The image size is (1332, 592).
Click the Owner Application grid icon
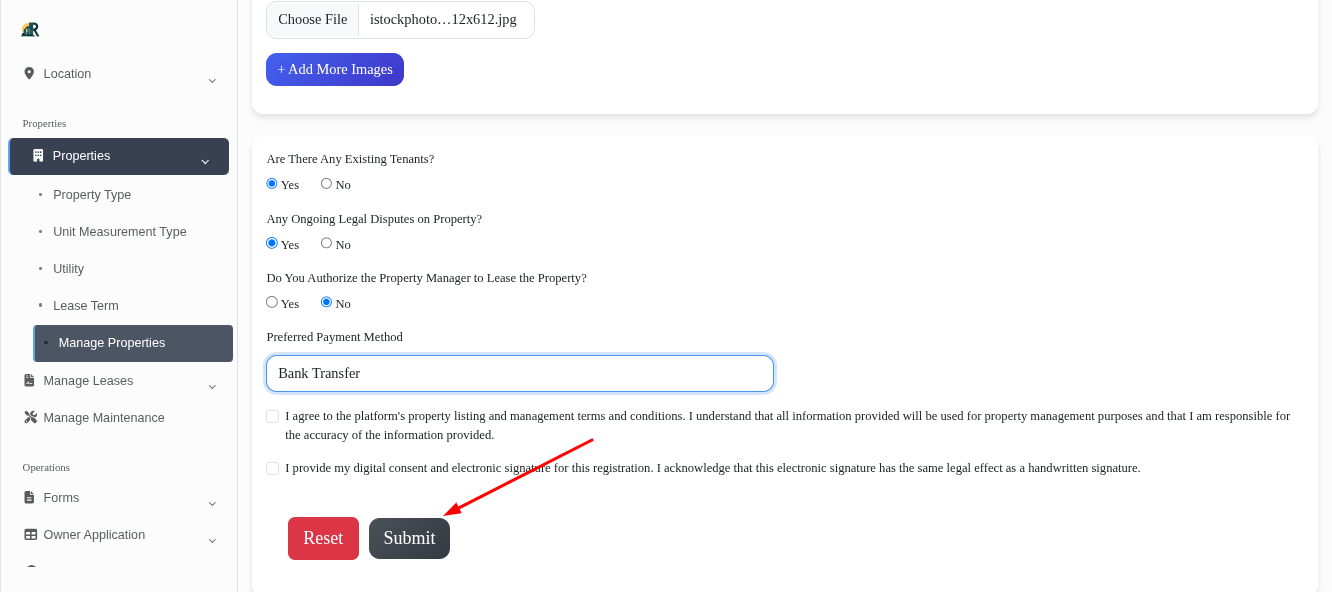tap(29, 534)
